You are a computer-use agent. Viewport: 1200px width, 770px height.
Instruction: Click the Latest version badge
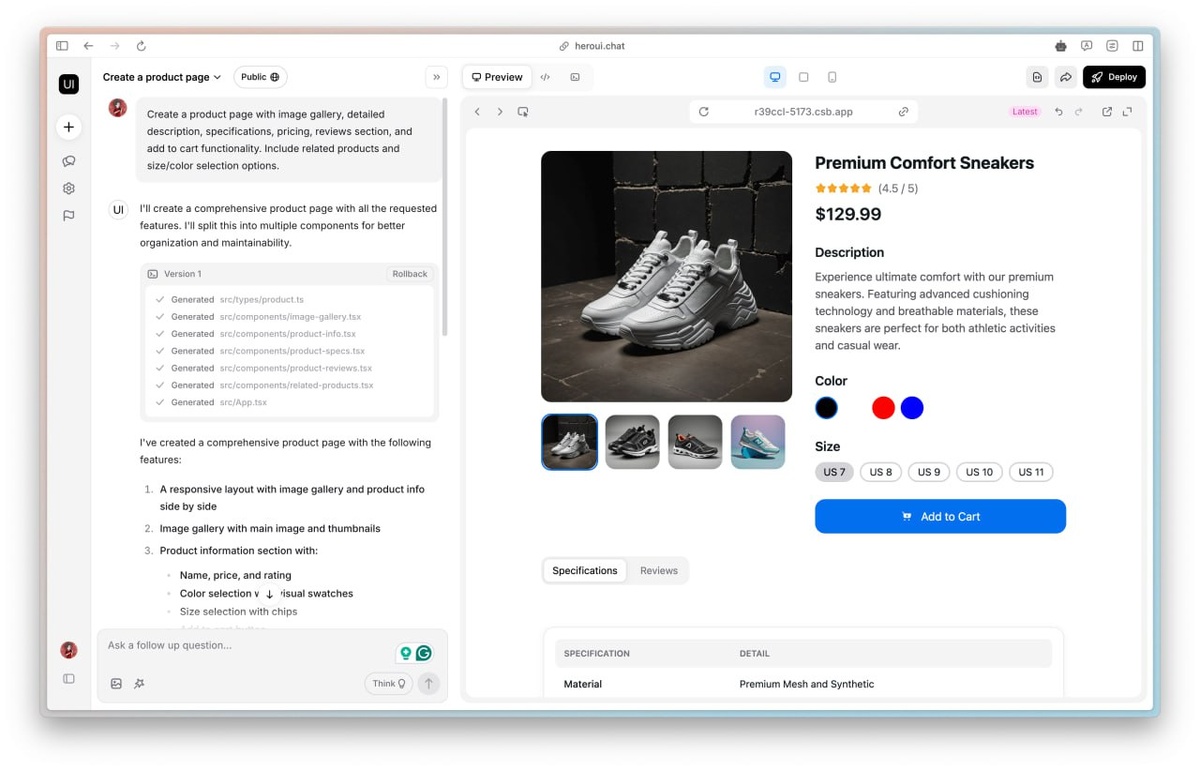point(1025,112)
